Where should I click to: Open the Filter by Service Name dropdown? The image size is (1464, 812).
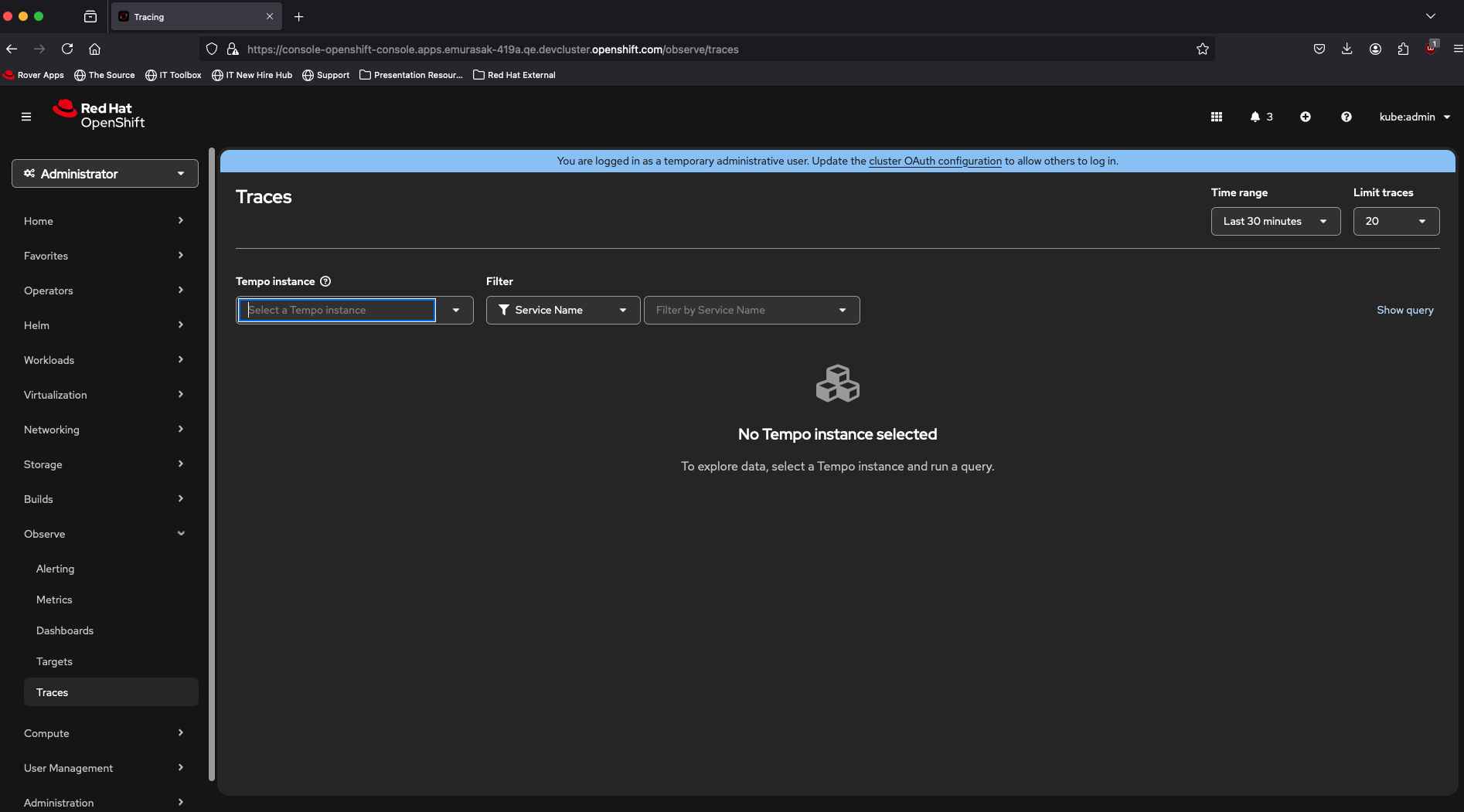click(x=751, y=310)
